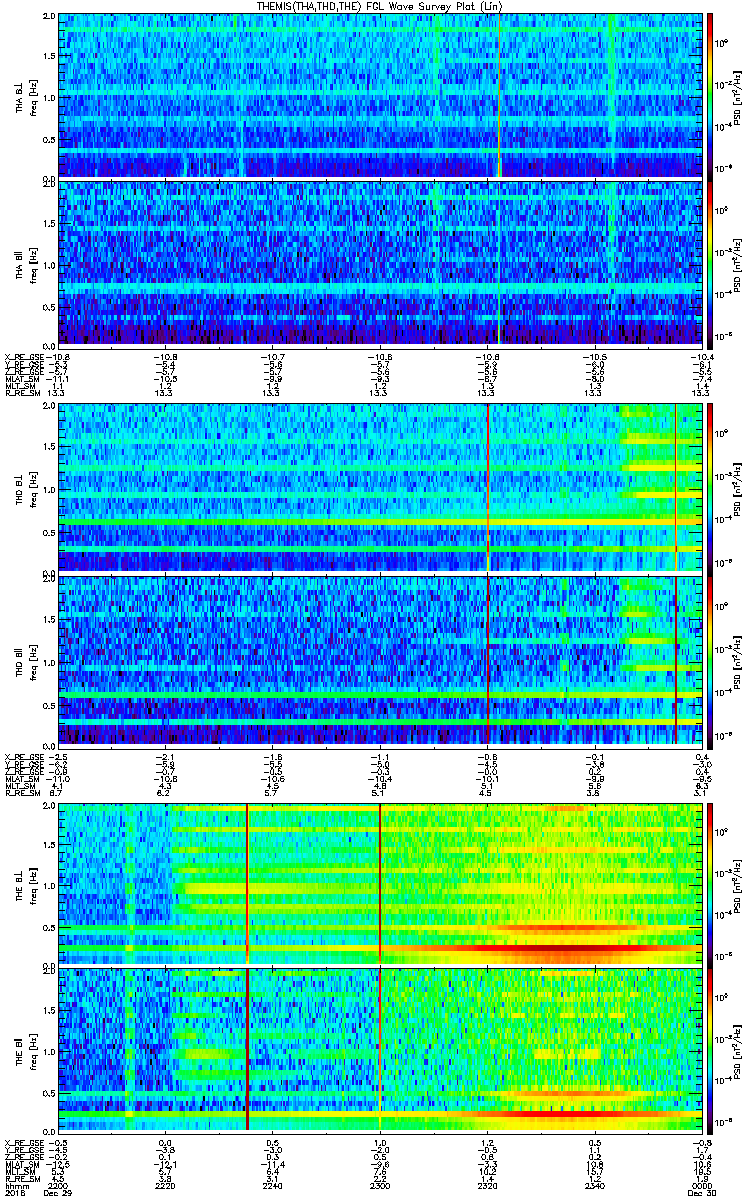Click the '2016' year label at bottom left
Image resolution: width=750 pixels, height=1200 pixels.
pyautogui.click(x=15, y=1193)
